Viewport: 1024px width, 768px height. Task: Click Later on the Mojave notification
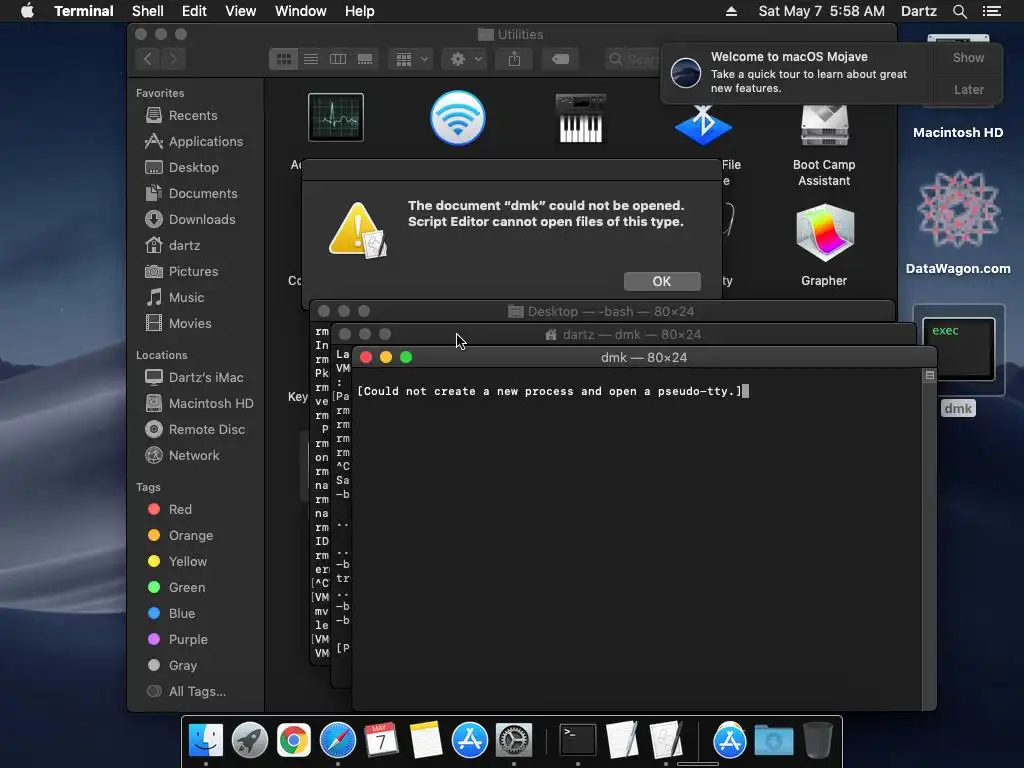pos(968,89)
